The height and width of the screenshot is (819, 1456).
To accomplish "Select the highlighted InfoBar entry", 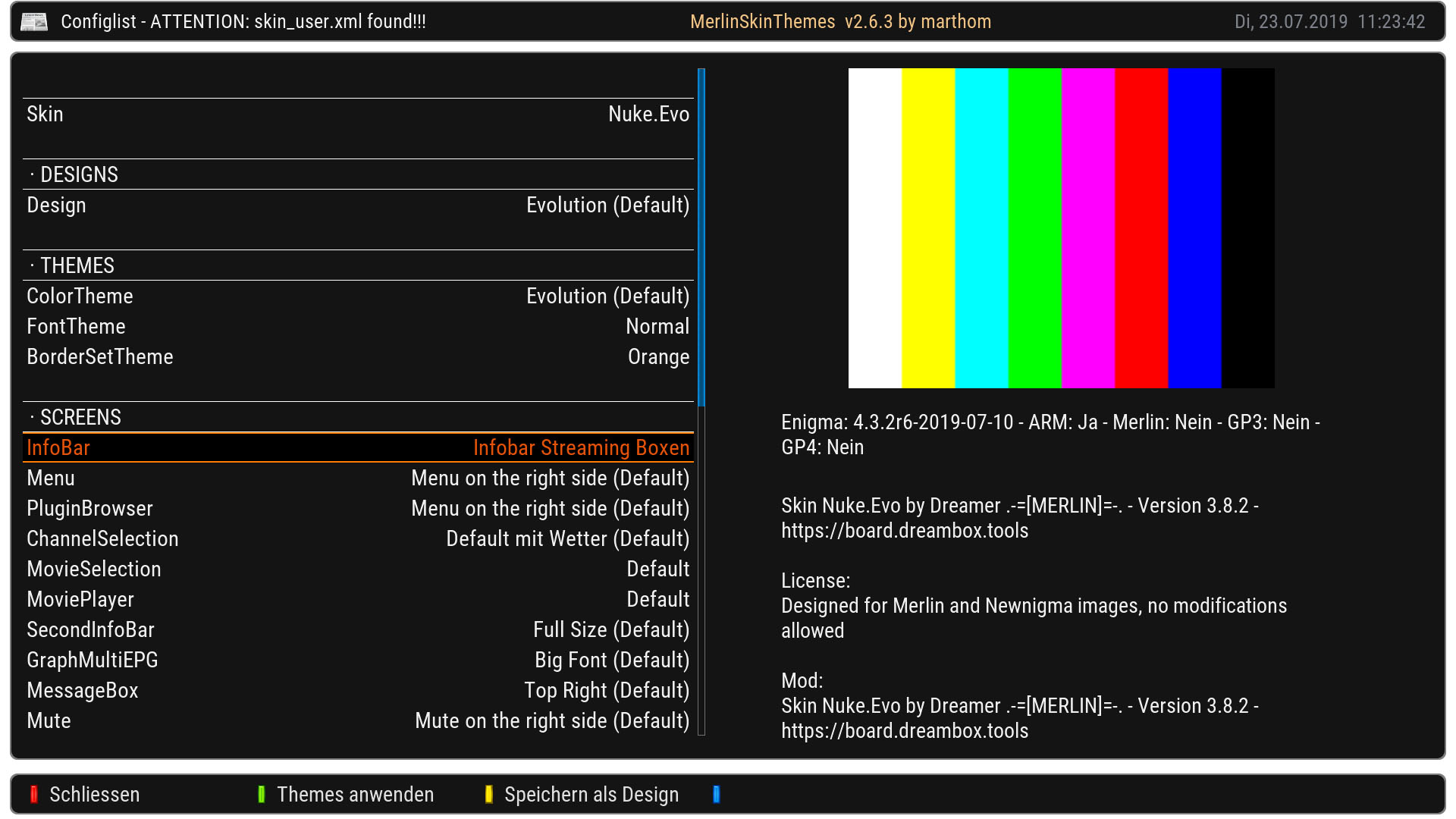I will (358, 447).
